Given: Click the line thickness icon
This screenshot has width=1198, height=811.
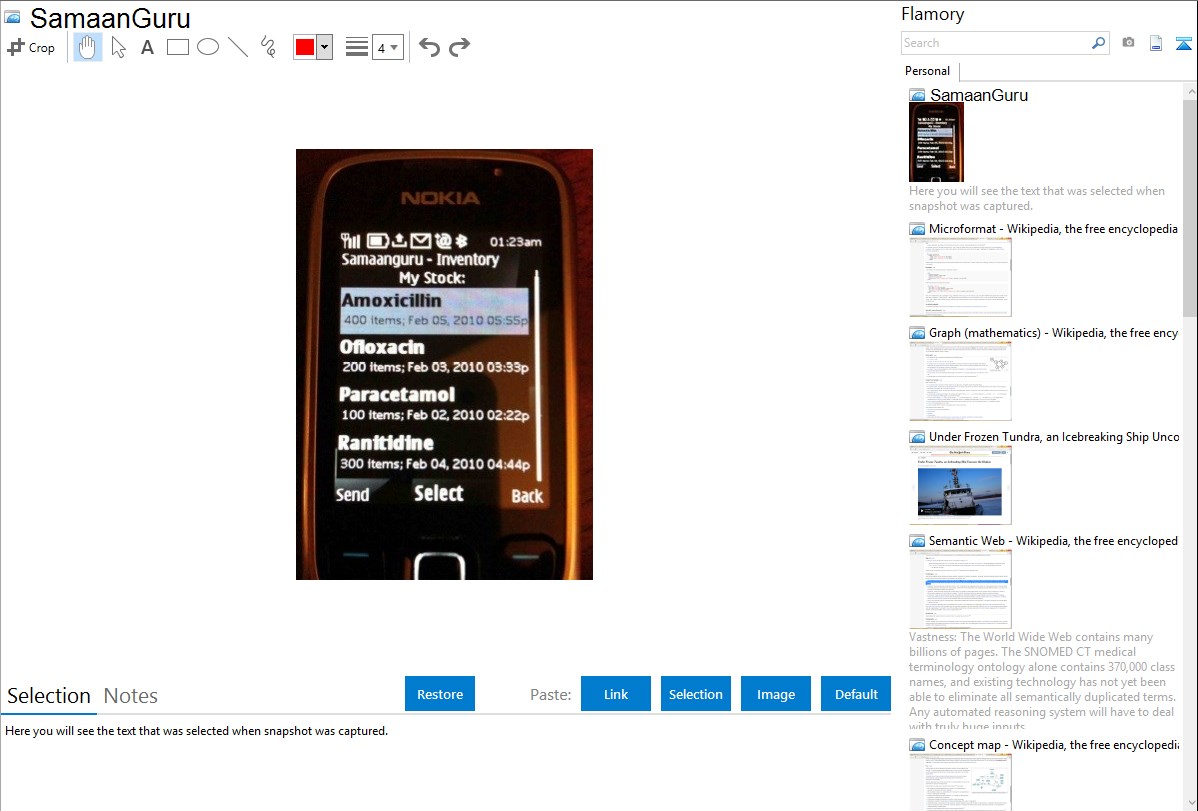Looking at the screenshot, I should point(357,47).
